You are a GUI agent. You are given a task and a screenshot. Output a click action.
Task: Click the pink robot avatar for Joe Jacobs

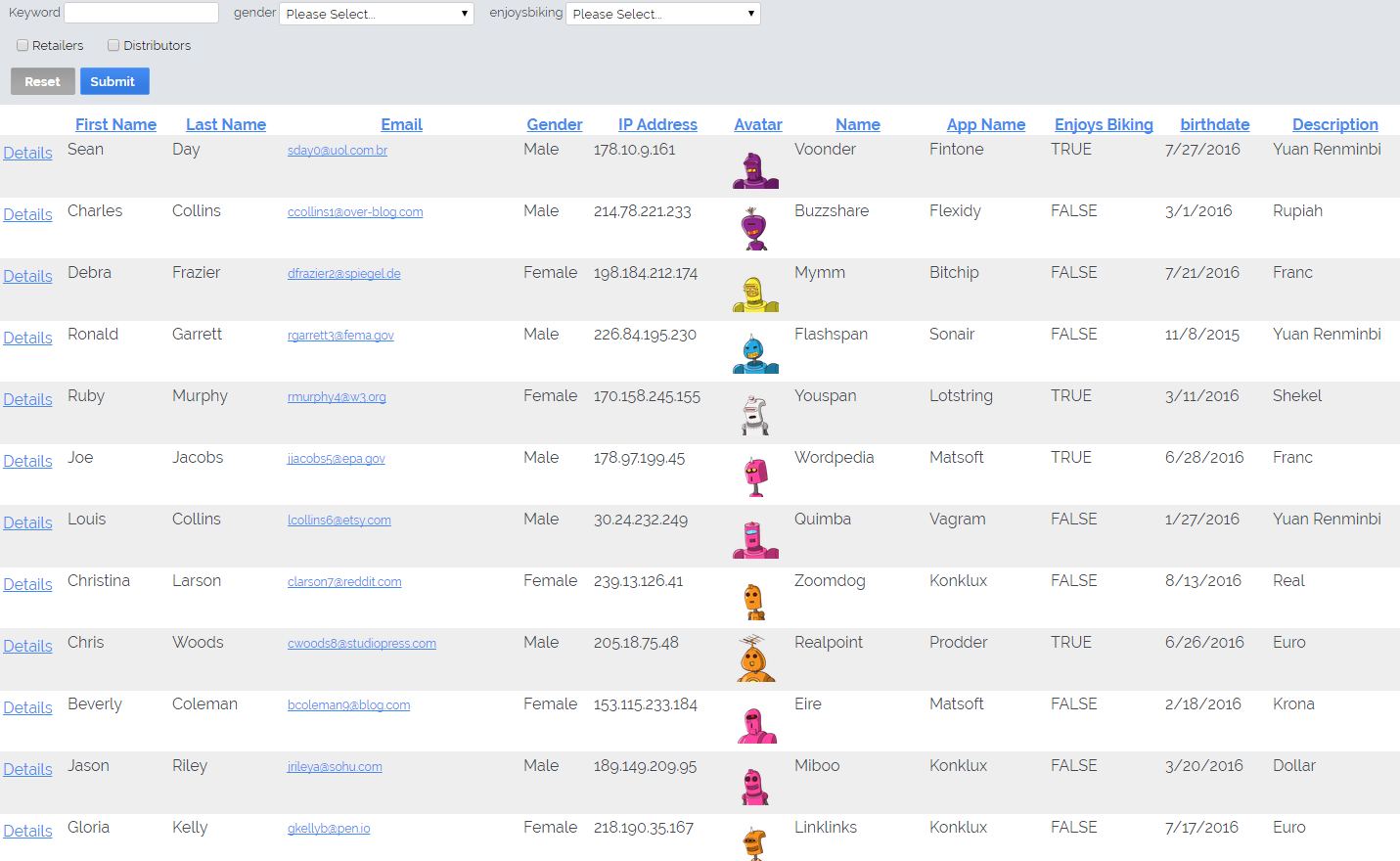coord(754,477)
